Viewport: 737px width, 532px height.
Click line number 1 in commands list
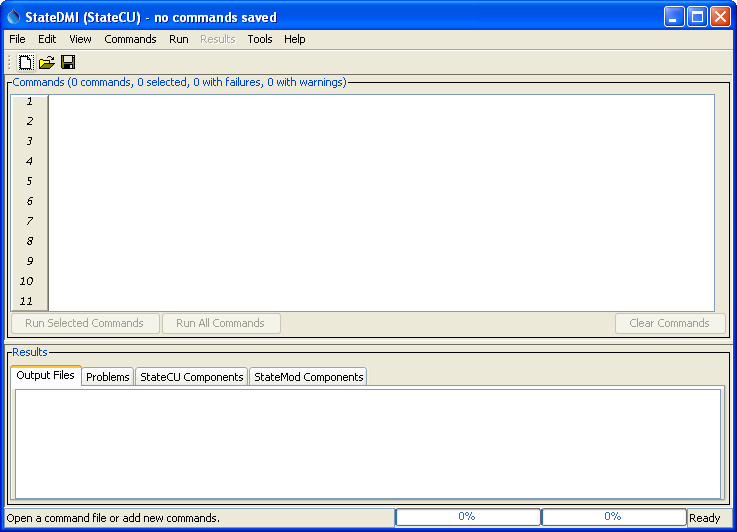click(30, 102)
